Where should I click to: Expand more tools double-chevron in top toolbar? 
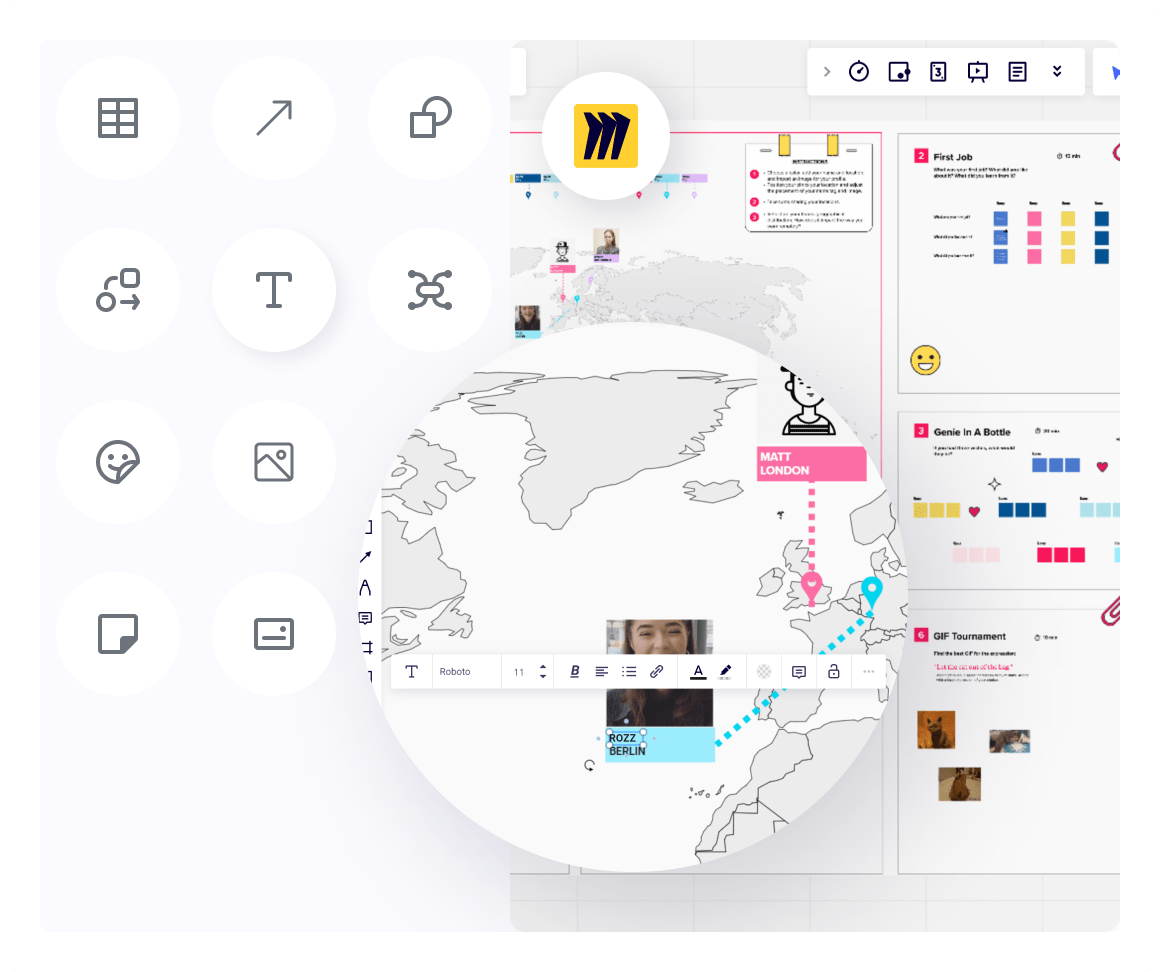[1057, 72]
